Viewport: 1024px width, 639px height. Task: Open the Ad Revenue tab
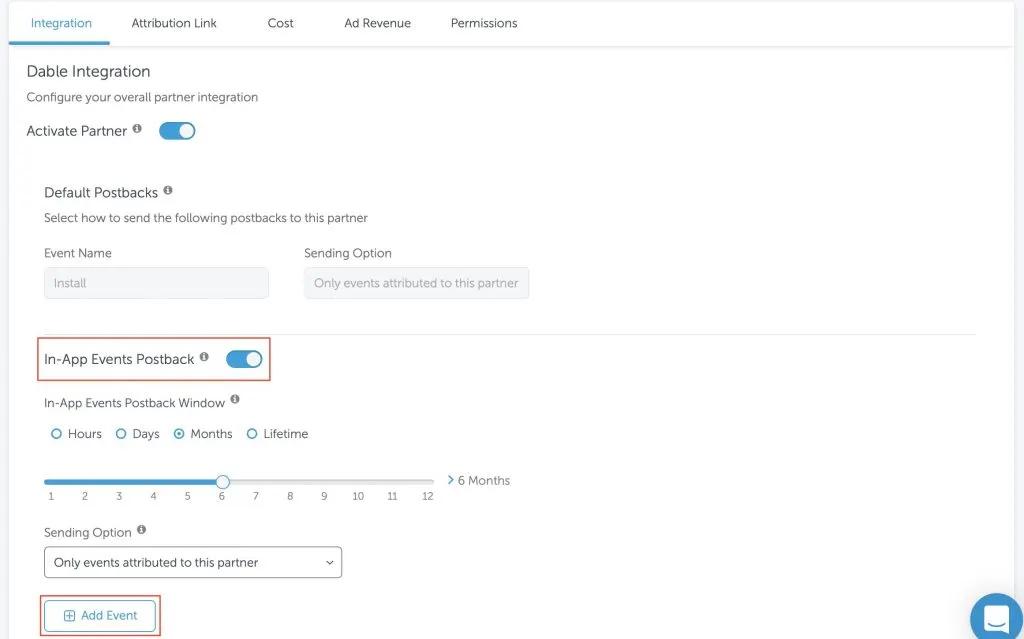pos(377,23)
